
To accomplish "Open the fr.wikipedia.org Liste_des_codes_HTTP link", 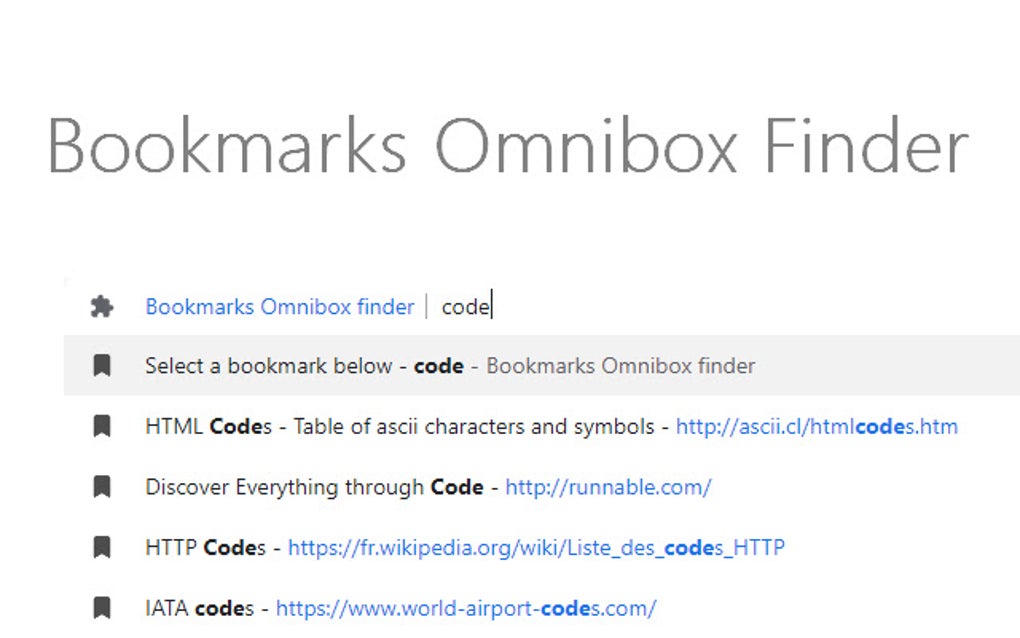I will [x=536, y=547].
